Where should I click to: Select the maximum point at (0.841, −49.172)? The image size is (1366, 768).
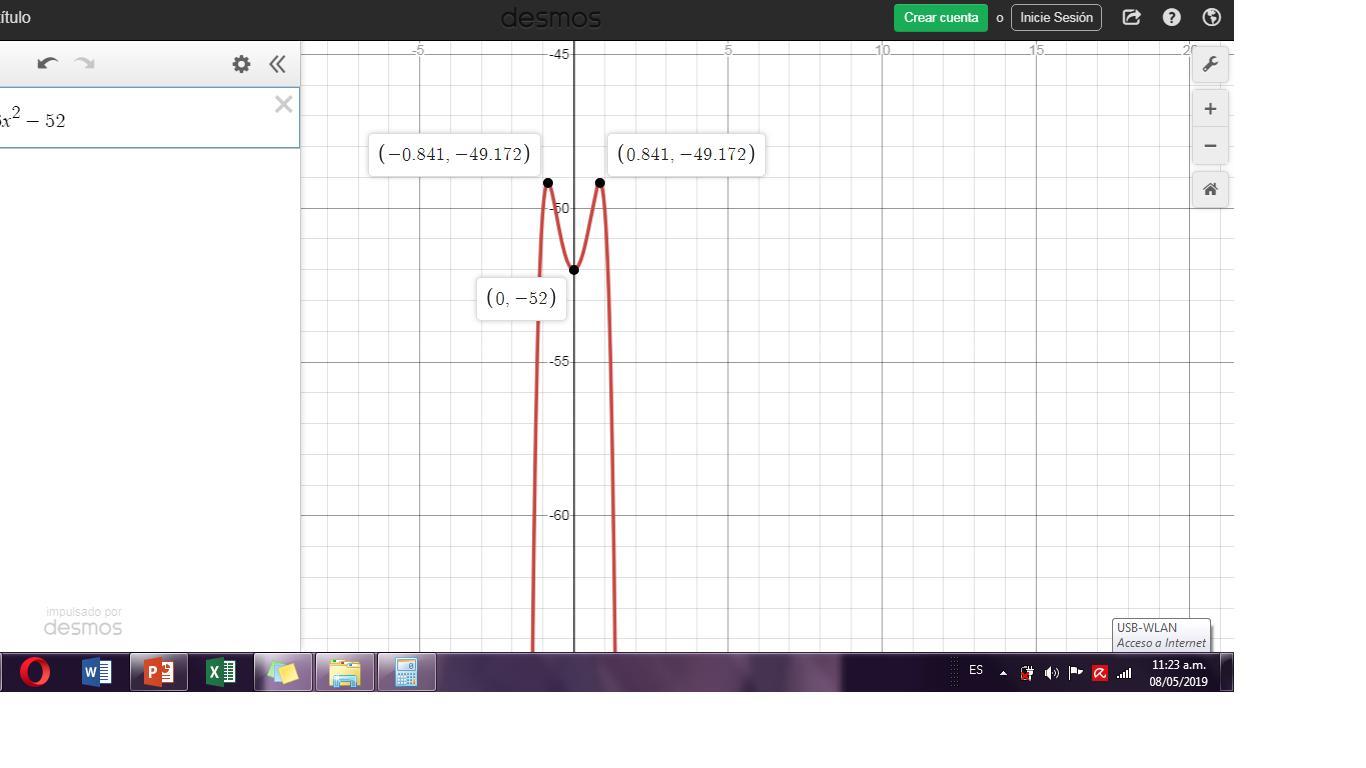click(x=600, y=183)
